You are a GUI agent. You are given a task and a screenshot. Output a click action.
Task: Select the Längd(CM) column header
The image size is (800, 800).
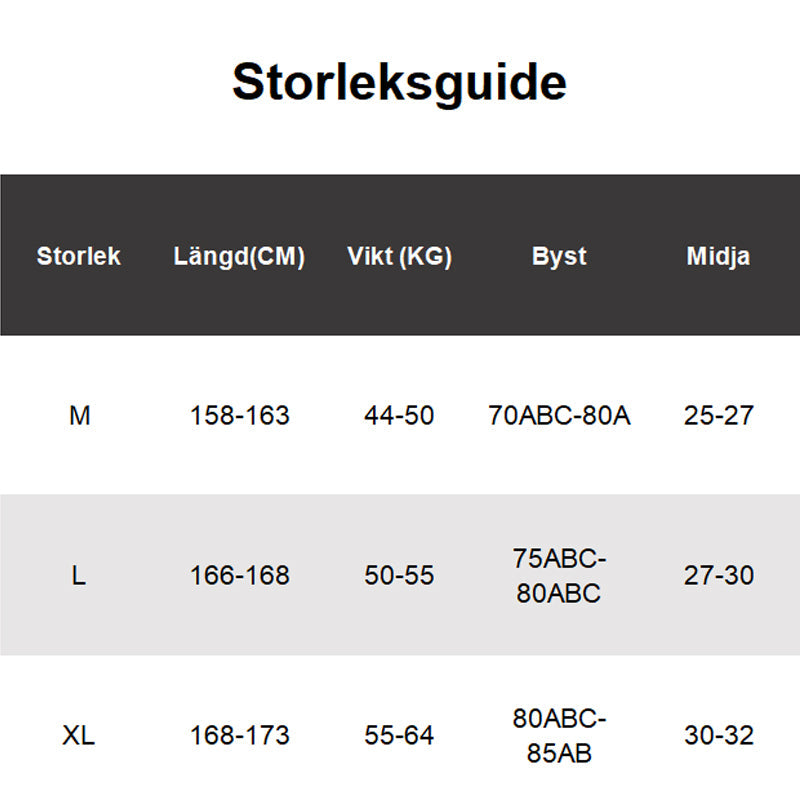click(239, 256)
